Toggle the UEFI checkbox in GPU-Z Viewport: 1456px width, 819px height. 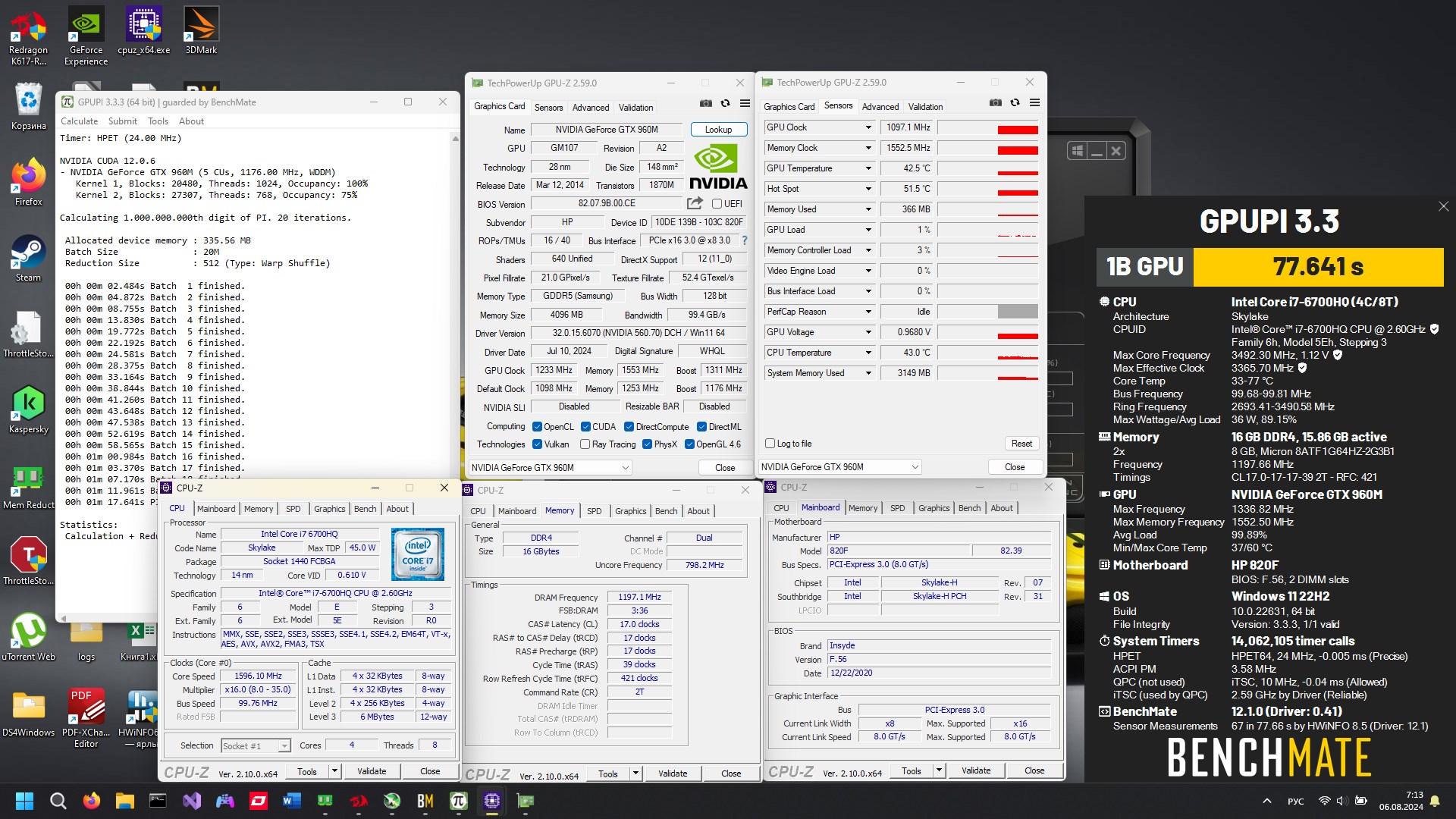click(717, 203)
